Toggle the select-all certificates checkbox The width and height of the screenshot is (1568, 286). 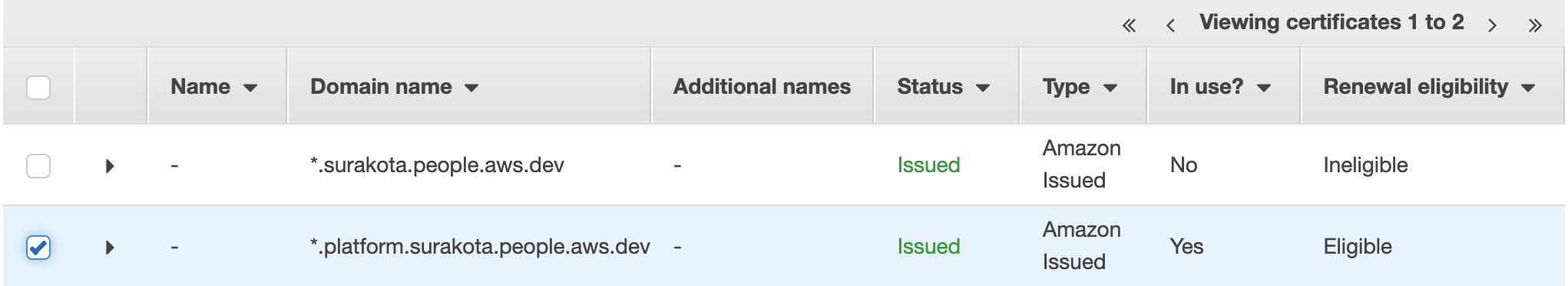click(x=38, y=88)
